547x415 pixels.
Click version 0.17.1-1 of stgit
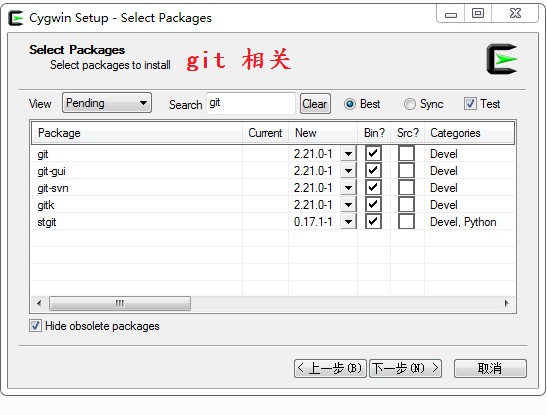pyautogui.click(x=313, y=222)
